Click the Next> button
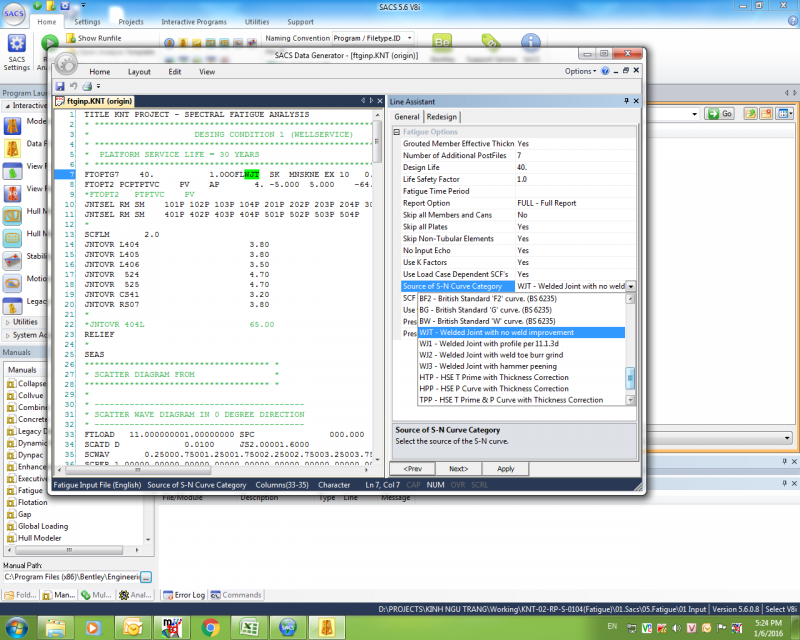Screen dimensions: 800x640 458,469
